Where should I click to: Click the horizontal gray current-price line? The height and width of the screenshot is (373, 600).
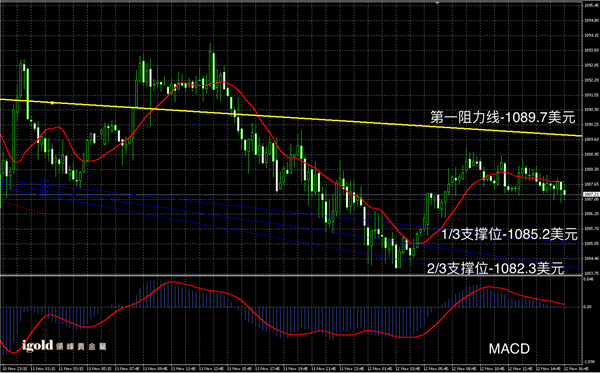[291, 195]
